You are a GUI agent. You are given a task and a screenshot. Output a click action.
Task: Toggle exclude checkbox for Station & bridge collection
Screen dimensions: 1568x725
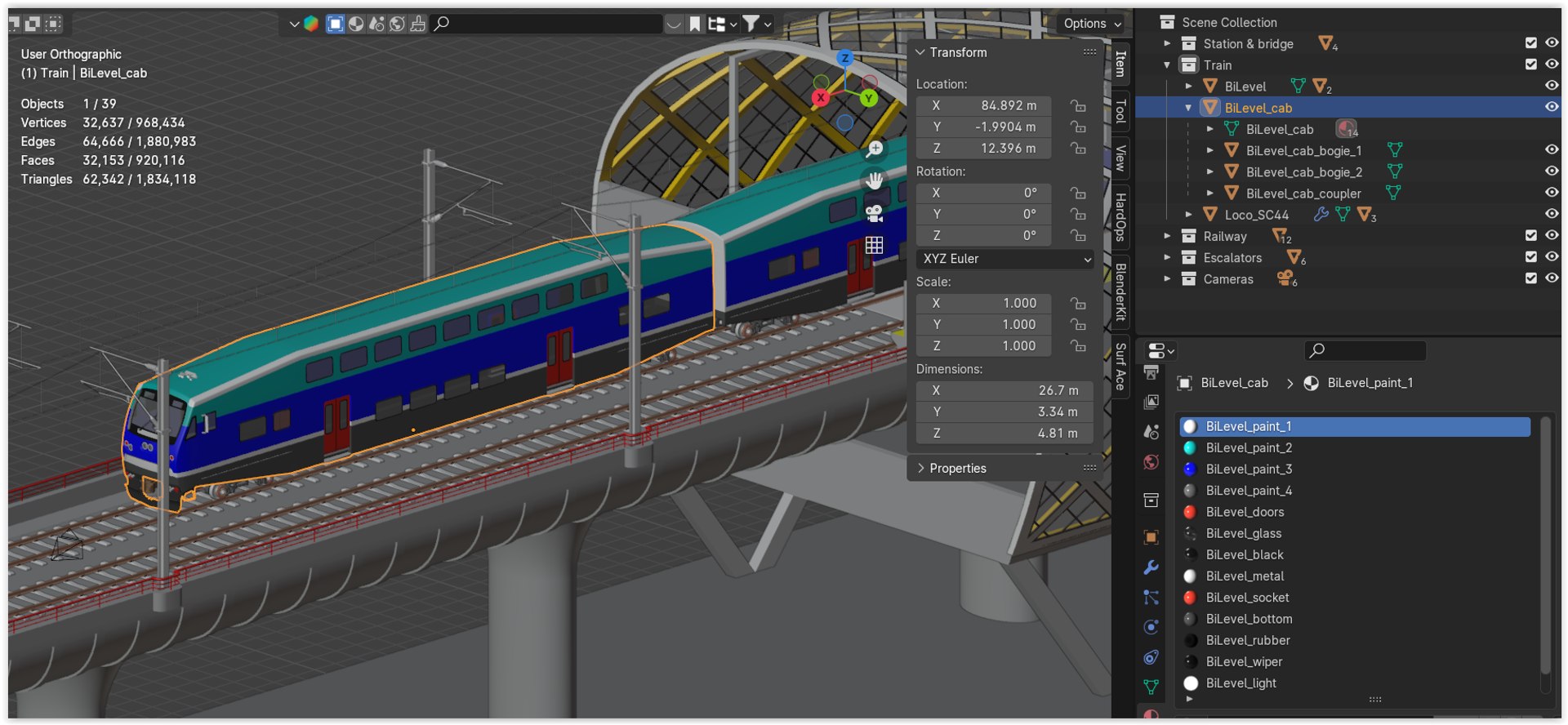click(1531, 43)
